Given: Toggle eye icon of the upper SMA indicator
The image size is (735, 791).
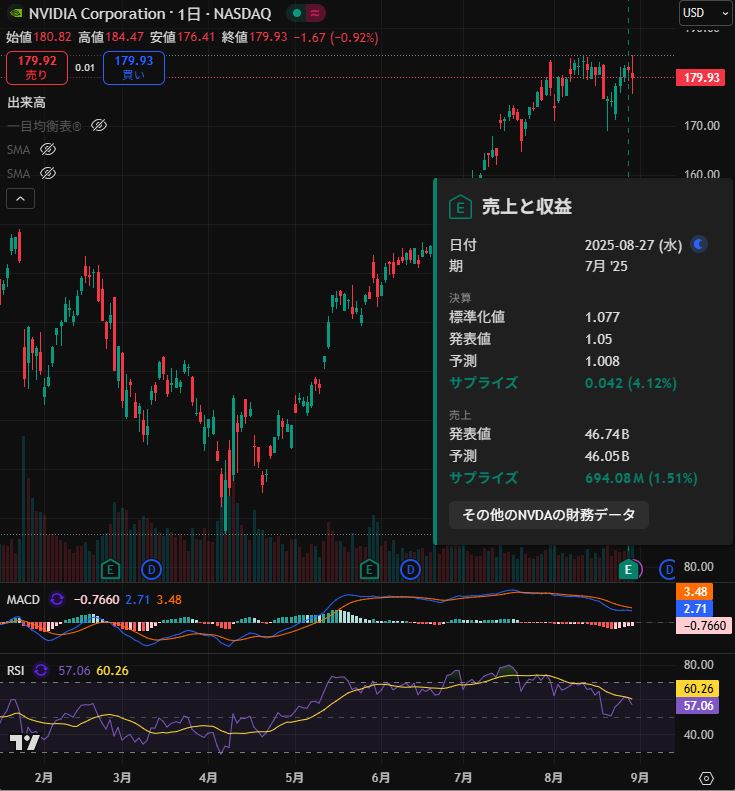Looking at the screenshot, I should (x=48, y=149).
